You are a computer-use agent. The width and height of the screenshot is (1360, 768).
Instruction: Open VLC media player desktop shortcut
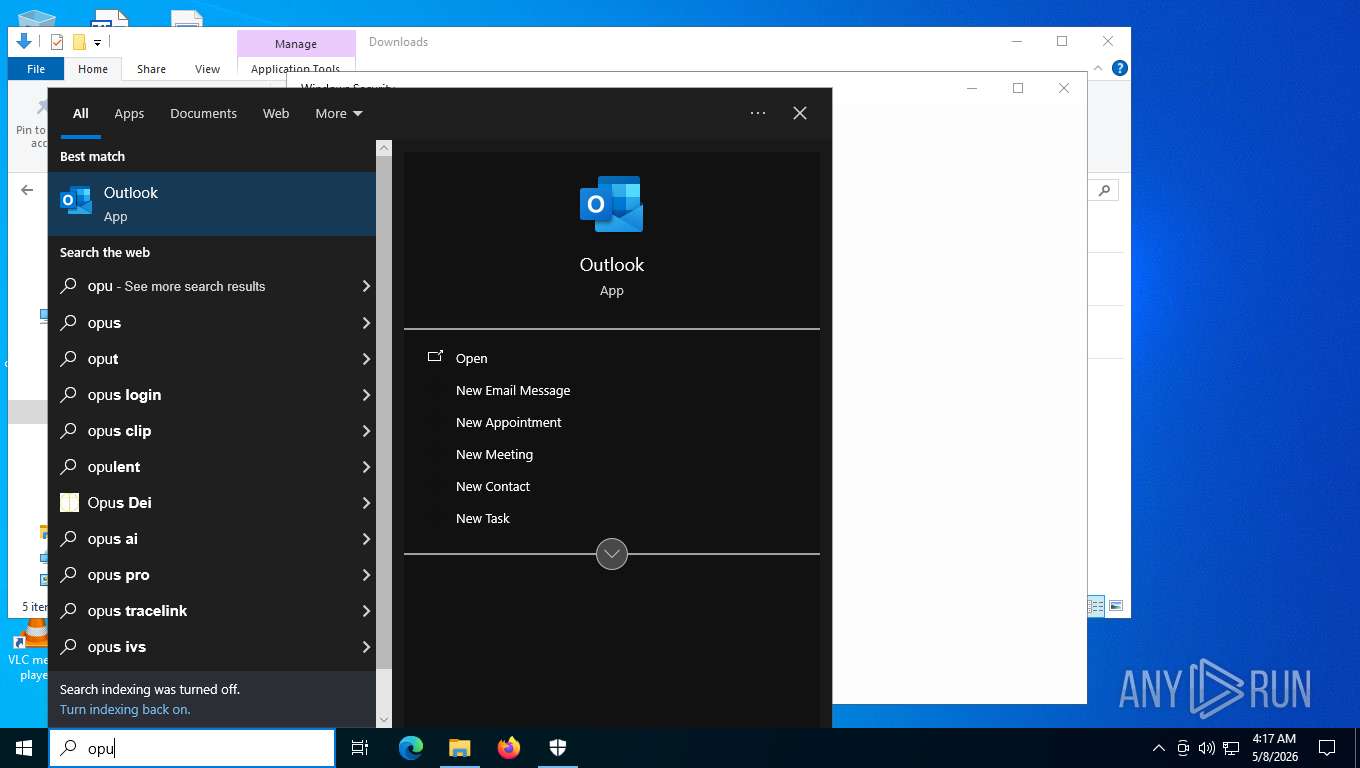pos(32,650)
